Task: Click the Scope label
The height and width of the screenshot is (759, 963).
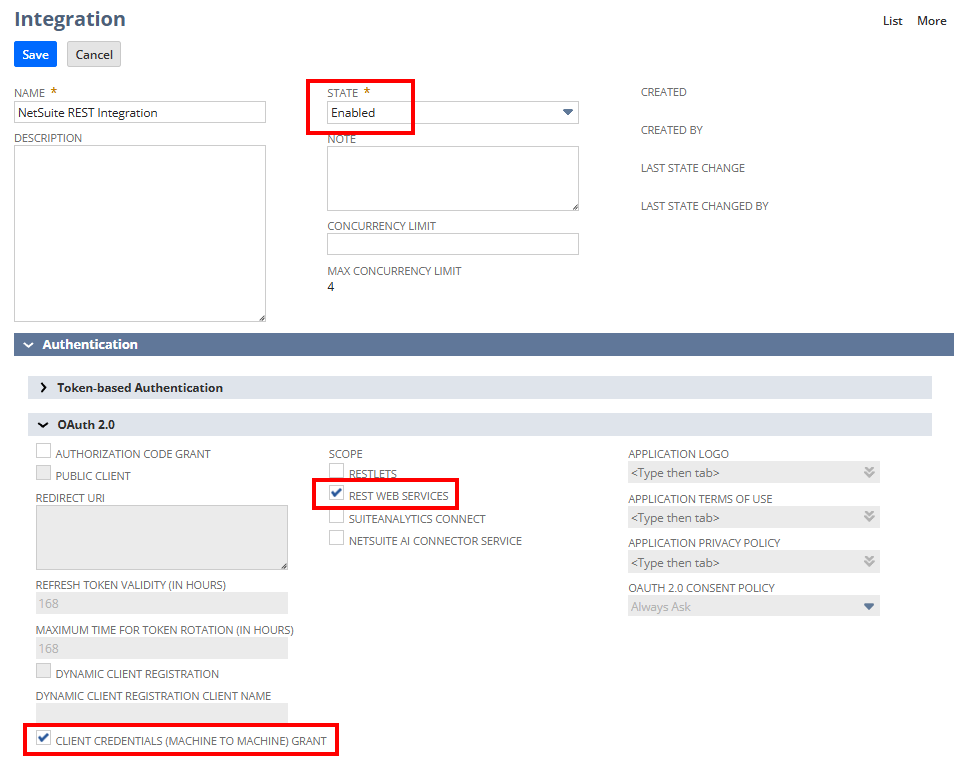Action: [345, 454]
